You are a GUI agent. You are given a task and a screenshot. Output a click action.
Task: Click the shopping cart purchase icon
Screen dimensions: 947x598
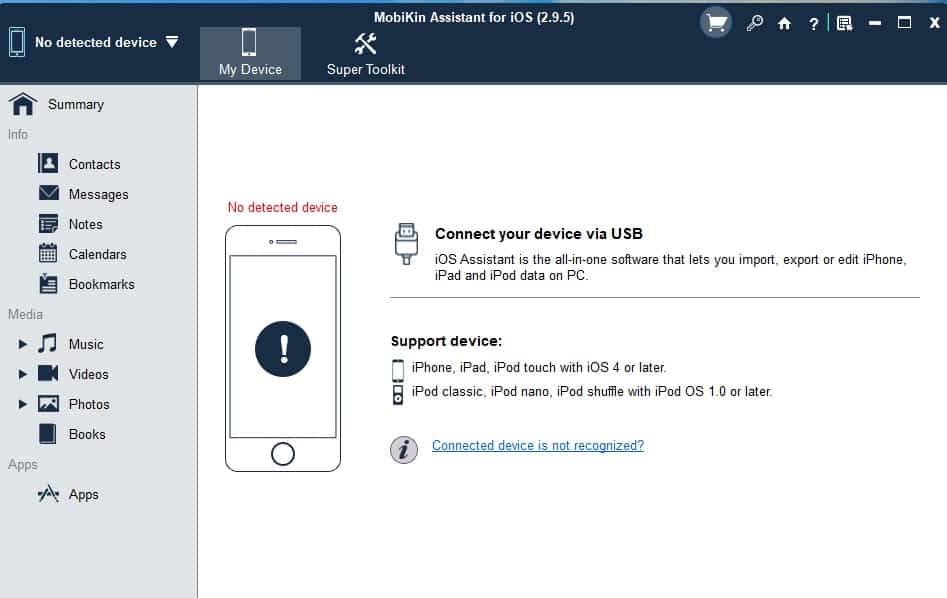716,24
